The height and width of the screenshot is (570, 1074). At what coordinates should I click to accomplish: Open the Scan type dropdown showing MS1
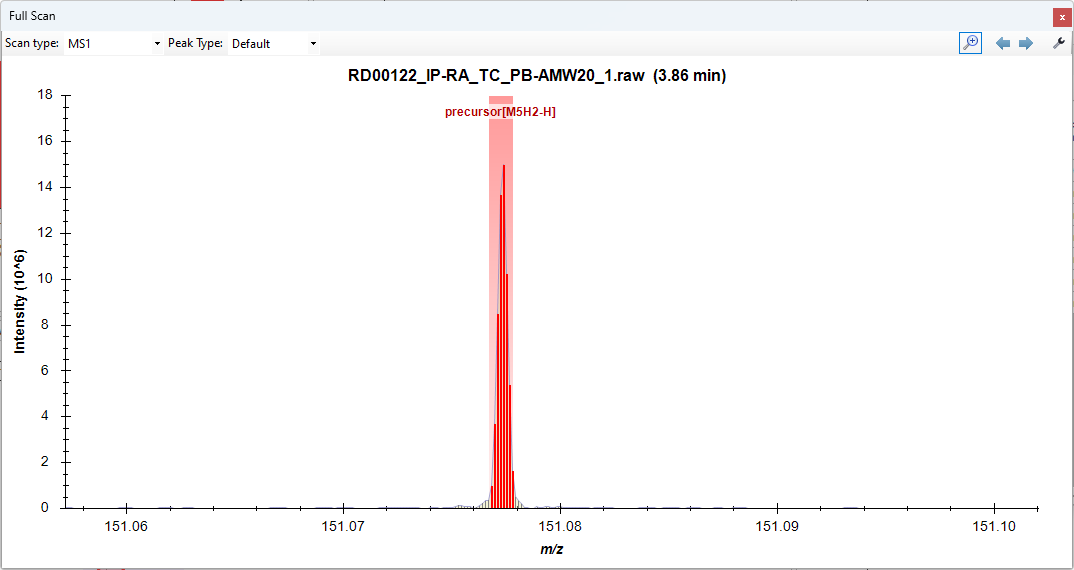point(112,44)
